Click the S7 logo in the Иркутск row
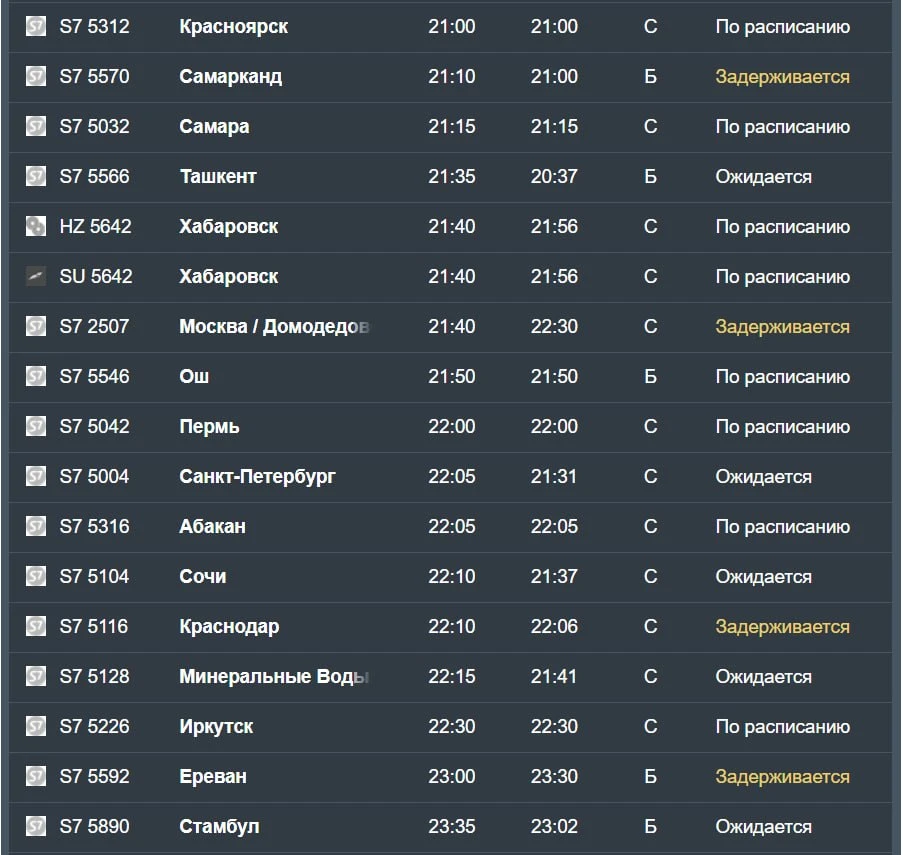903x855 pixels. click(36, 727)
